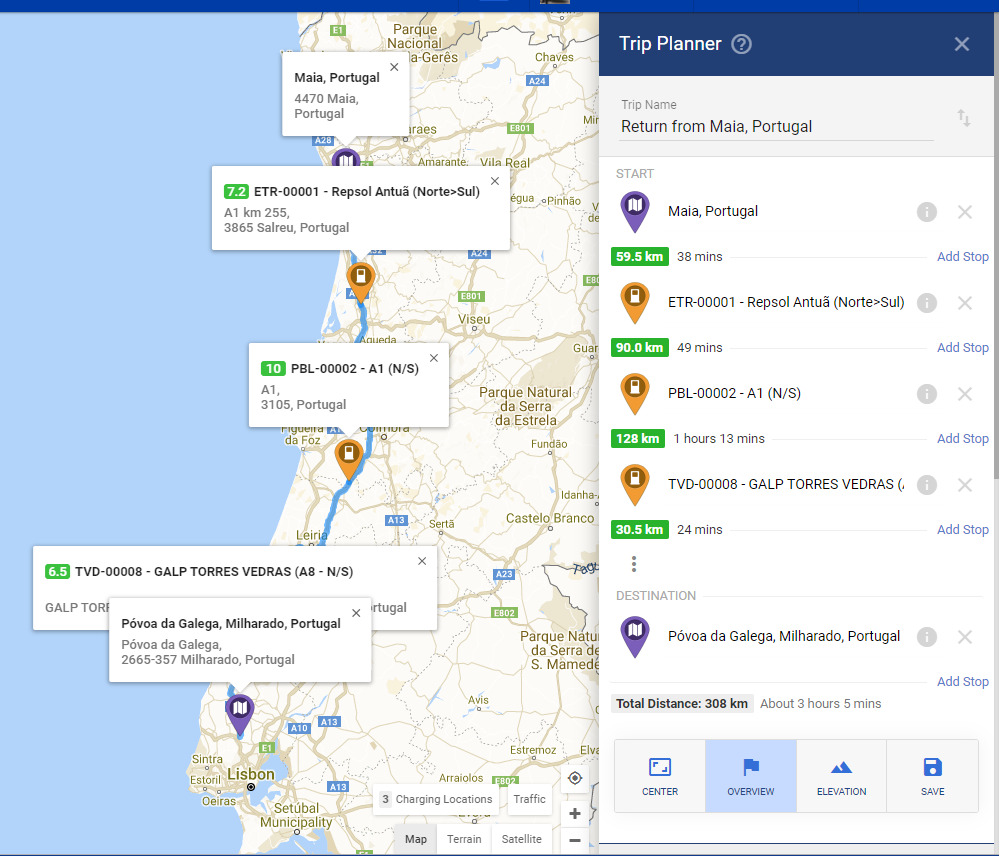Image resolution: width=1002 pixels, height=856 pixels.
Task: Remove the ETR-00001 Repsol Antuã stop
Action: [x=965, y=303]
